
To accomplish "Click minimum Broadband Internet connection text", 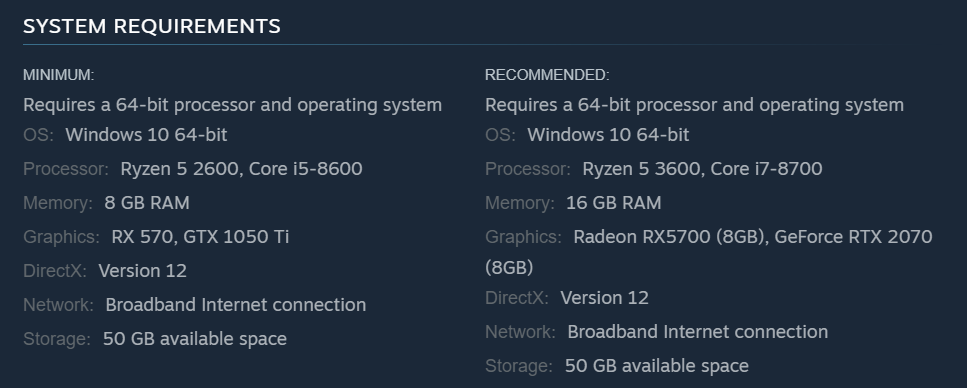I will click(236, 305).
